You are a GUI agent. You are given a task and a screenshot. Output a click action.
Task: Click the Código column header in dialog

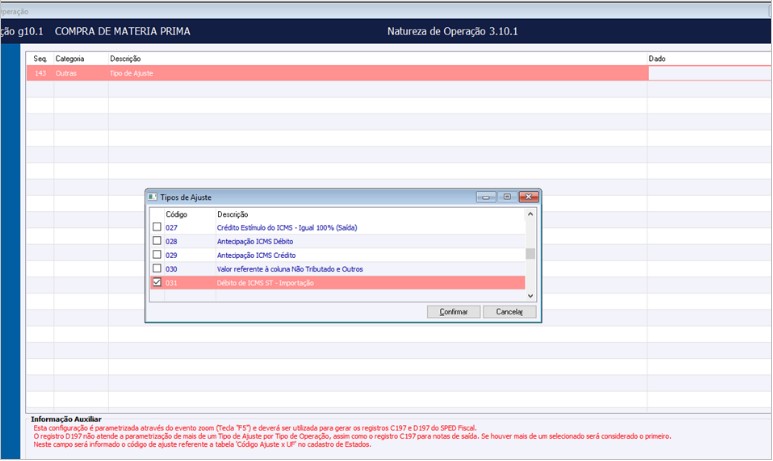tap(176, 214)
